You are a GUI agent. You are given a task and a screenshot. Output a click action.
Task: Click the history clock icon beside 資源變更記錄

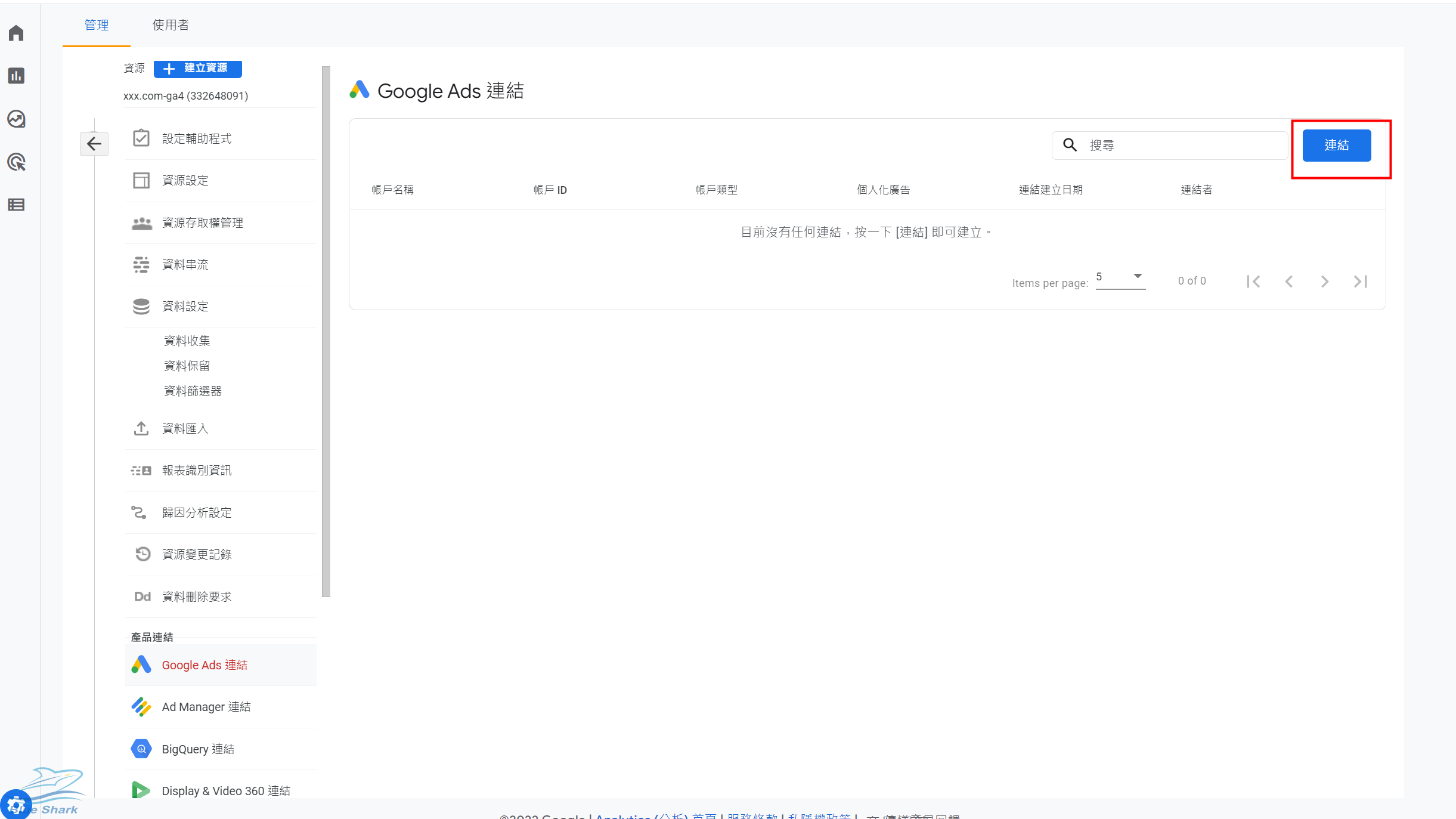point(142,554)
